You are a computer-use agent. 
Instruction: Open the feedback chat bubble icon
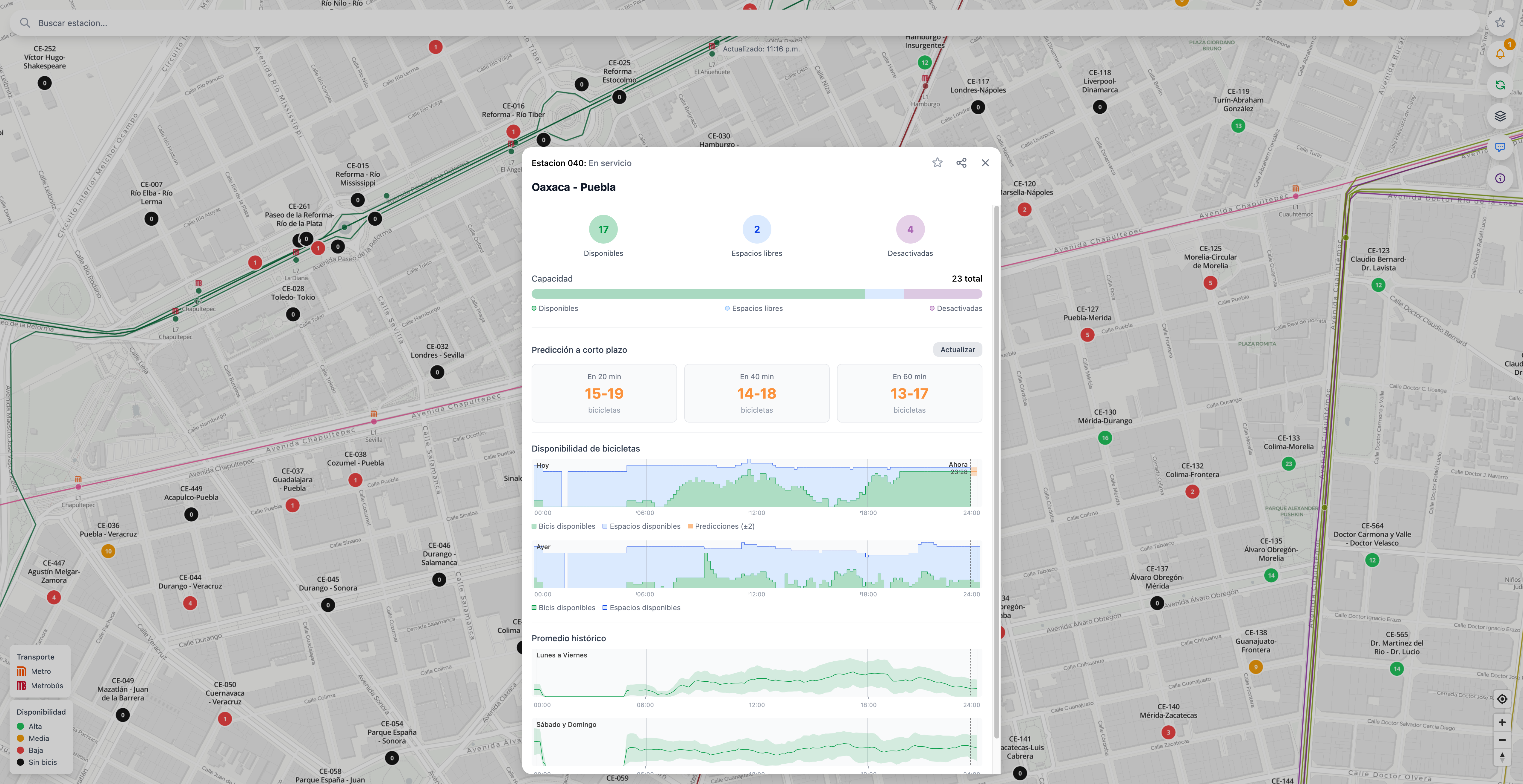1500,147
